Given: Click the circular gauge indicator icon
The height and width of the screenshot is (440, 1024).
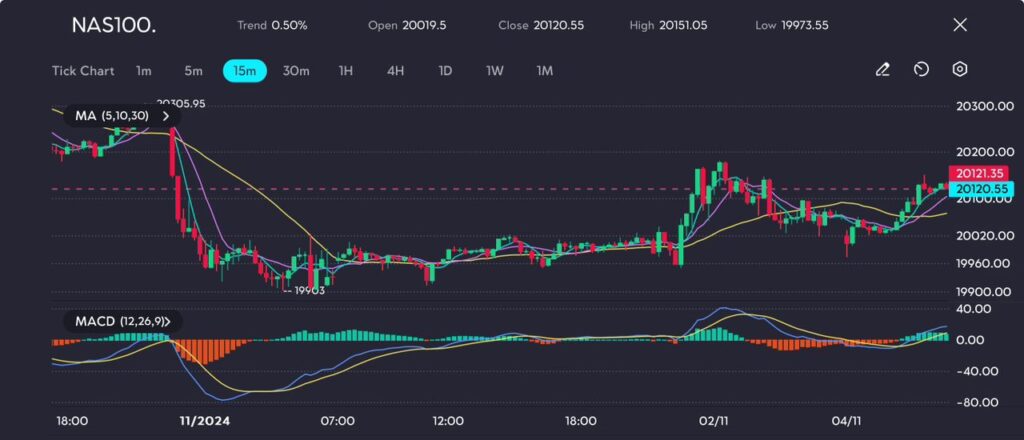Looking at the screenshot, I should point(921,70).
